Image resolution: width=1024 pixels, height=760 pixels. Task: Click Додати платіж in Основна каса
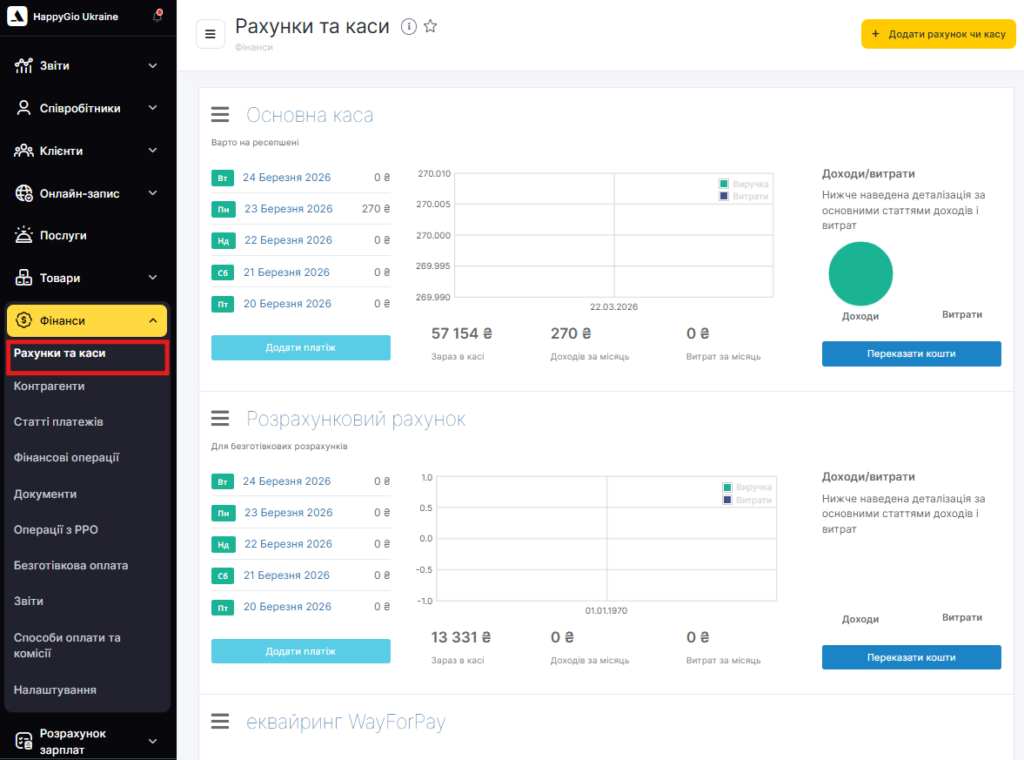point(300,348)
